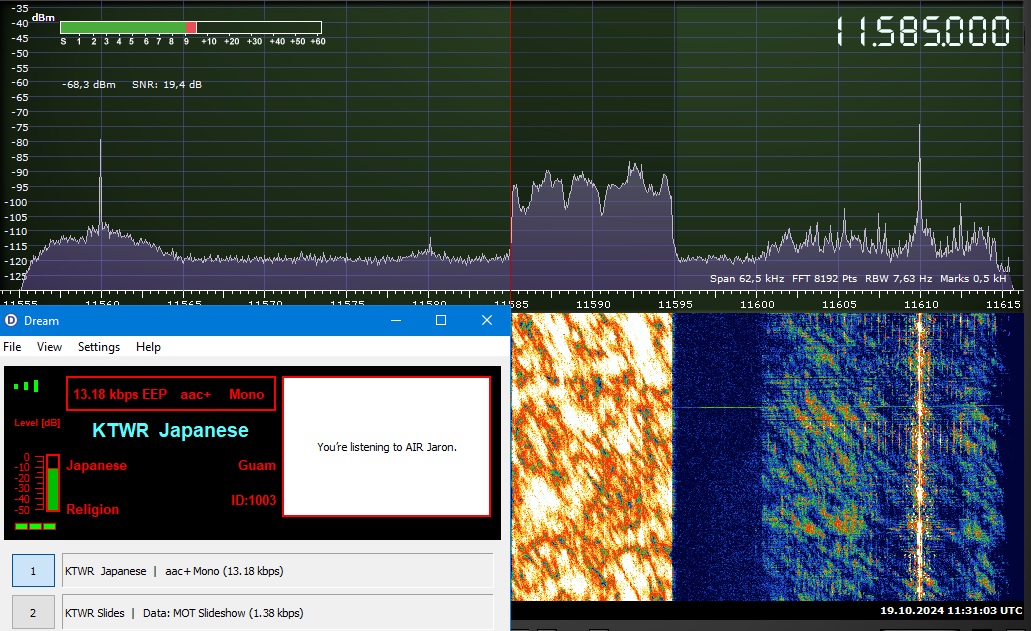
Task: Click the S-meter signal strength bar
Action: [191, 28]
